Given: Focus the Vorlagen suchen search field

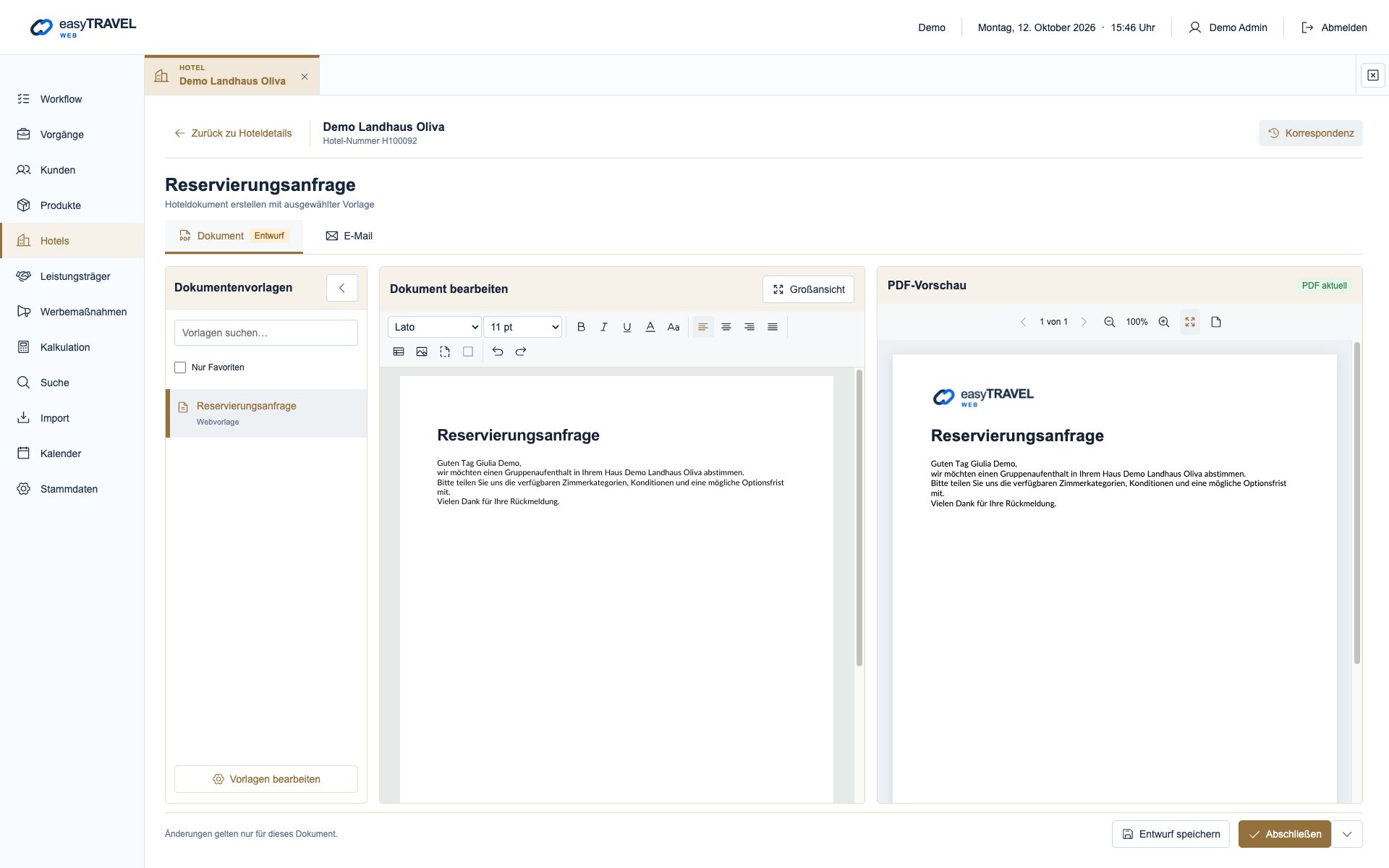Looking at the screenshot, I should point(266,333).
